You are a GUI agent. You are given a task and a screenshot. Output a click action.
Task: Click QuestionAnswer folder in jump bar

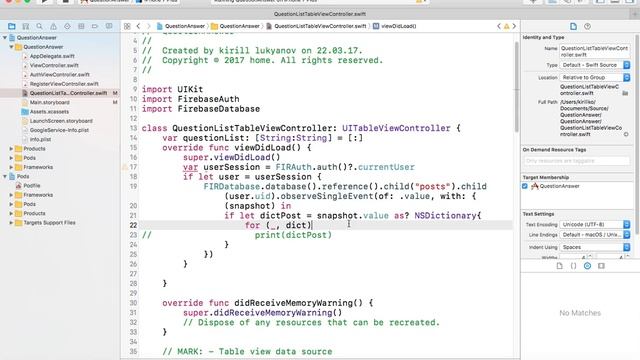point(236,26)
